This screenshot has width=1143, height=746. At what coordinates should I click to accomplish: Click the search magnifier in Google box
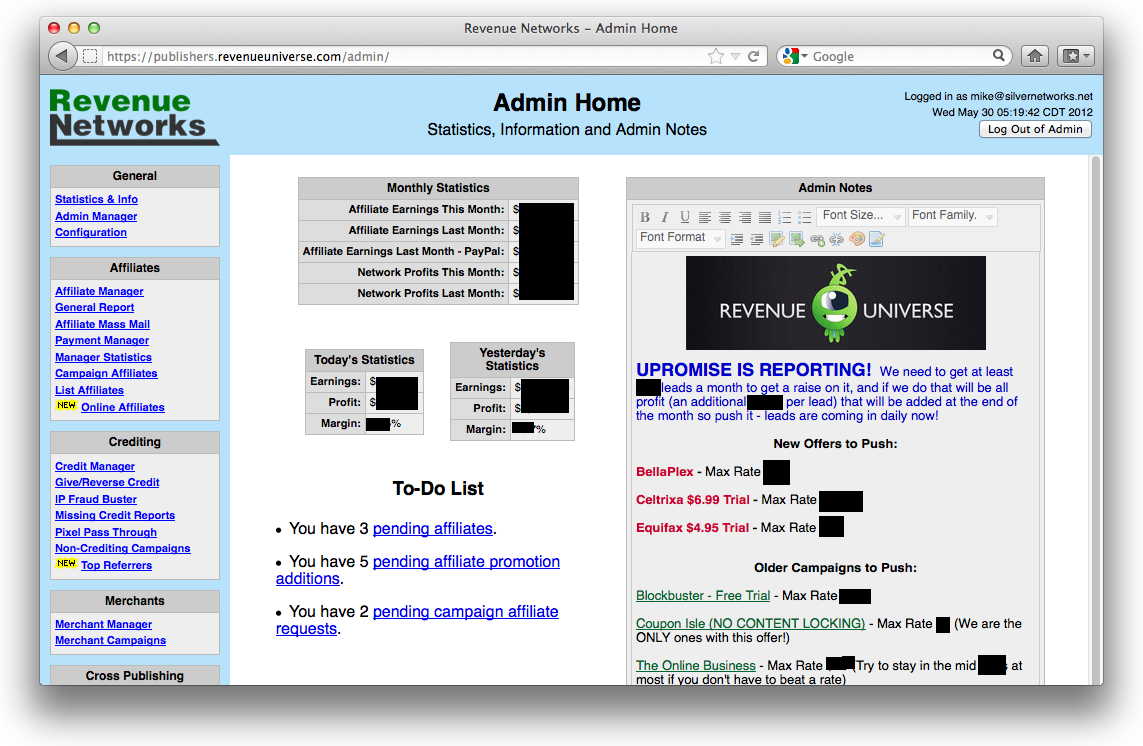click(x=999, y=55)
